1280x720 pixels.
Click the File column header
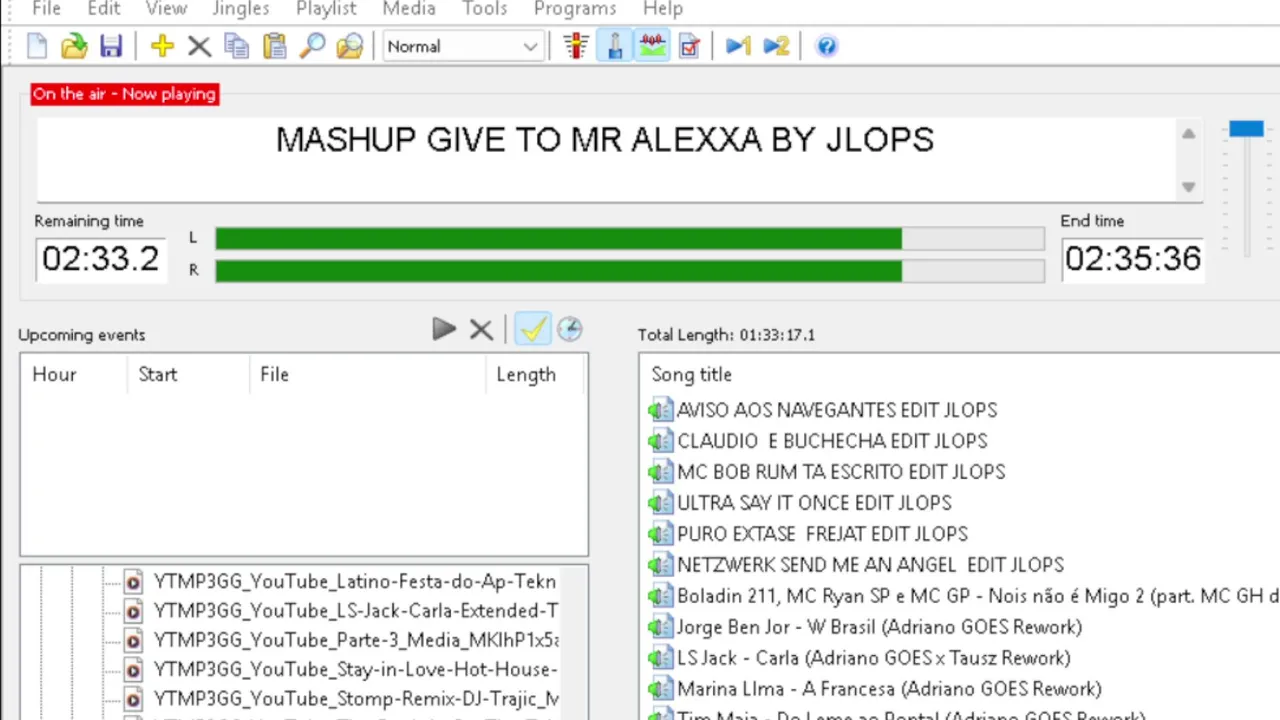coord(274,374)
